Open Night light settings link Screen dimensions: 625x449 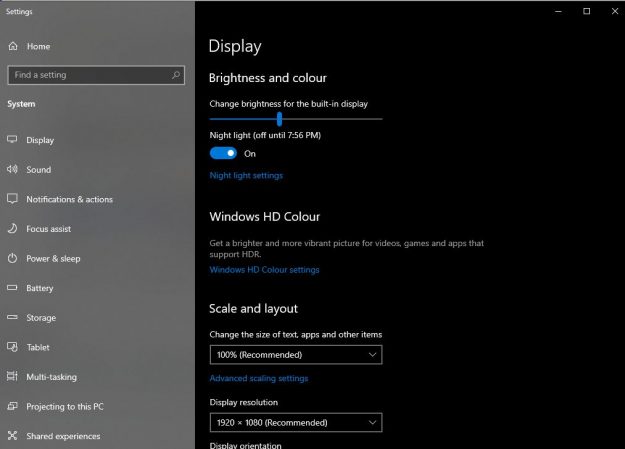(x=246, y=175)
